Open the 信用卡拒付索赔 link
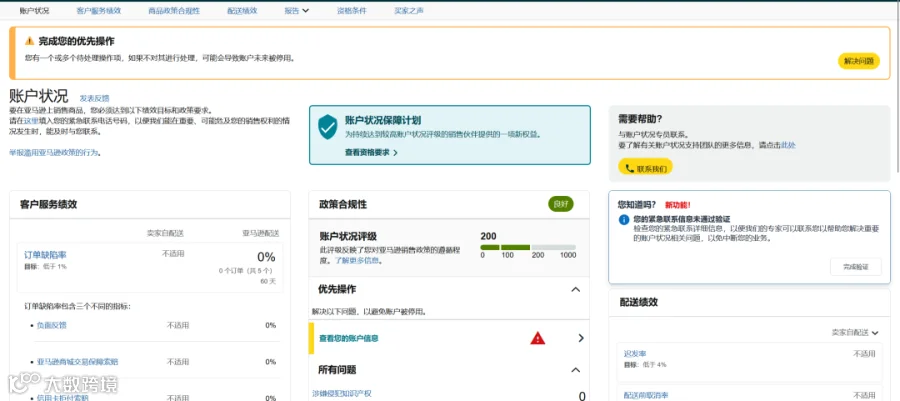Viewport: 900px width, 401px height. pyautogui.click(x=63, y=397)
